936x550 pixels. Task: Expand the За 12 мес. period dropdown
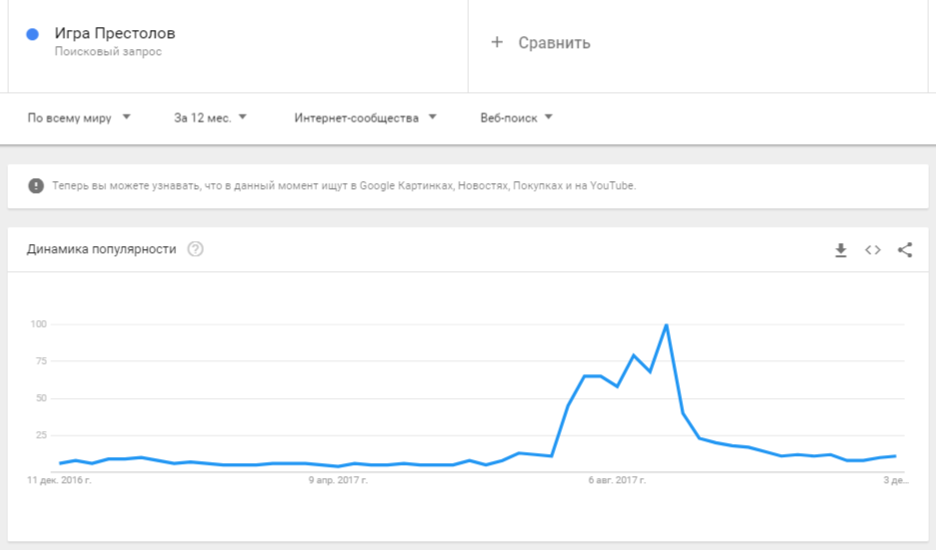[210, 118]
